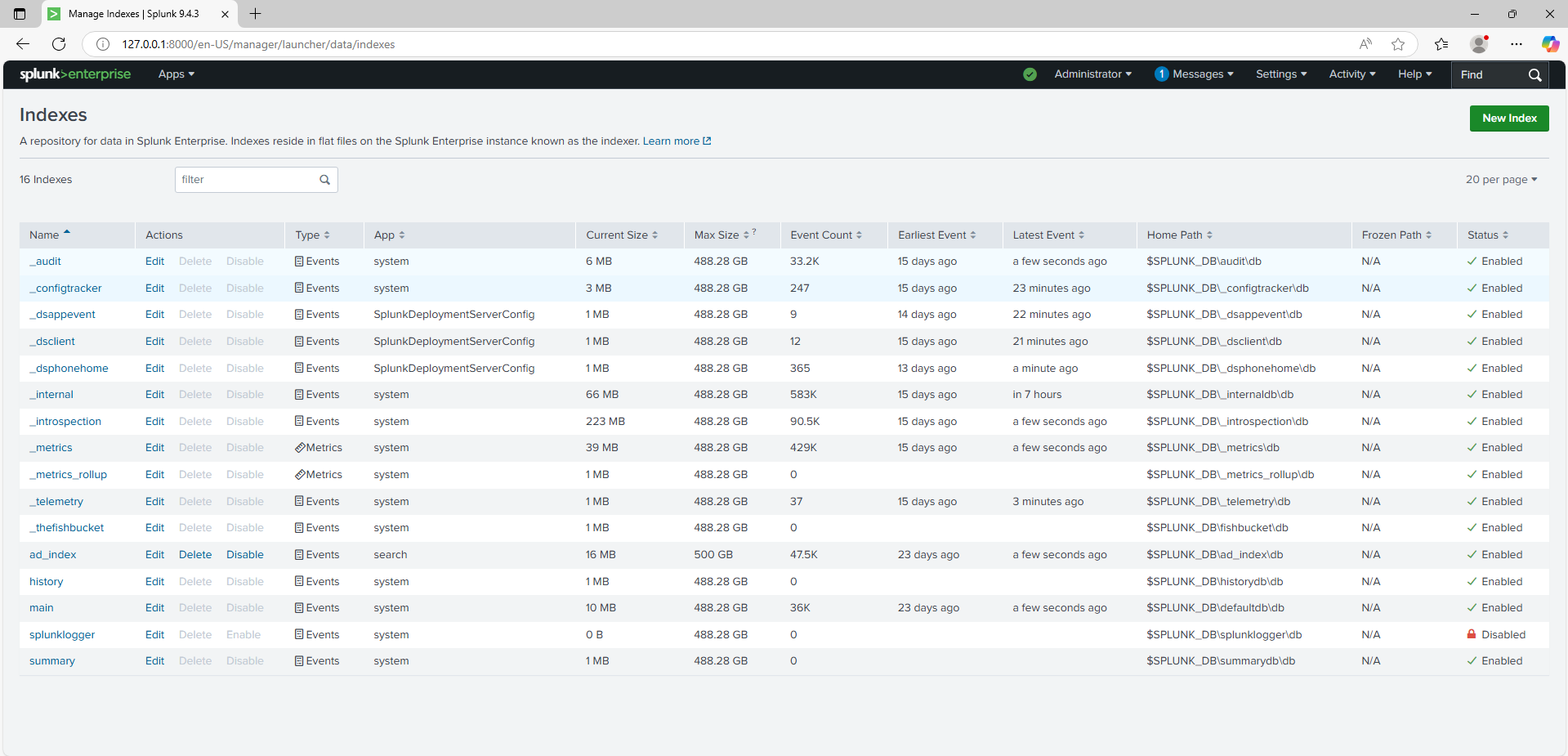
Task: Sort table by Name column
Action: pos(50,235)
